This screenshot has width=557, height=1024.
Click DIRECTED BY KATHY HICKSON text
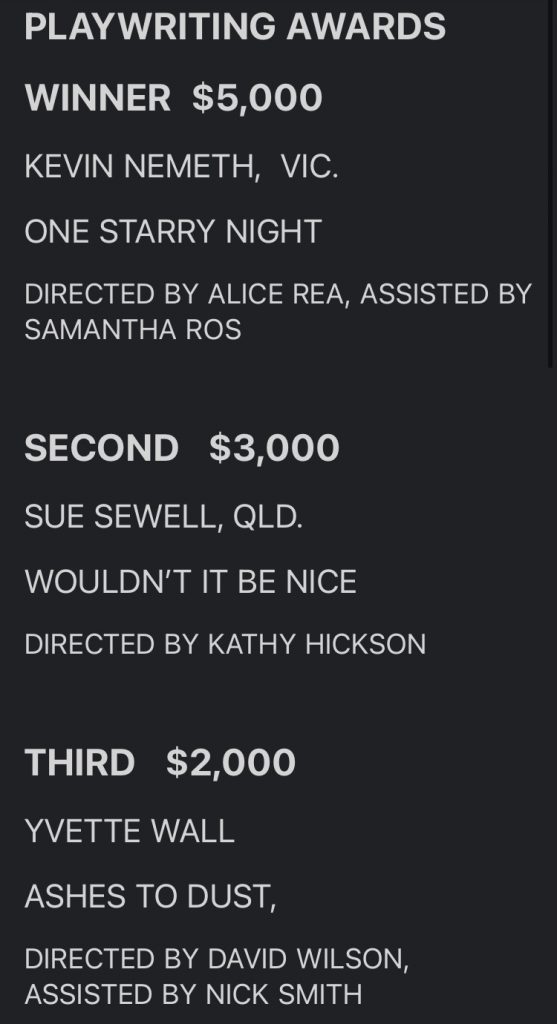click(x=225, y=645)
